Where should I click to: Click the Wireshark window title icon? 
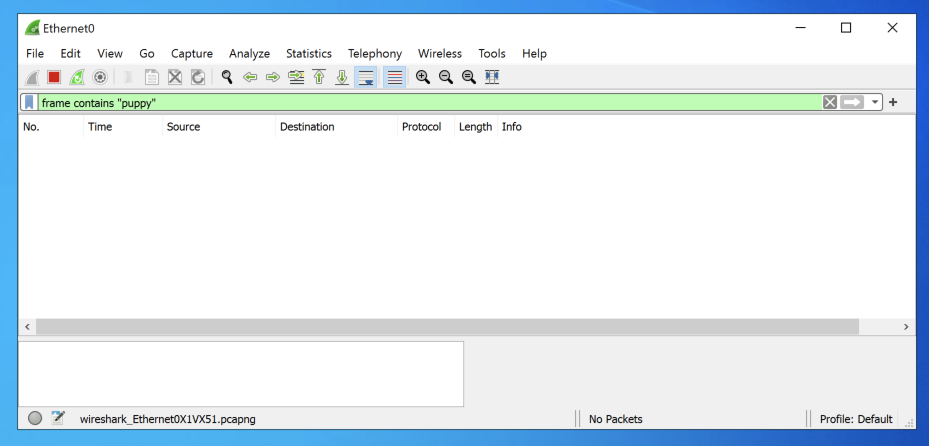click(x=33, y=28)
